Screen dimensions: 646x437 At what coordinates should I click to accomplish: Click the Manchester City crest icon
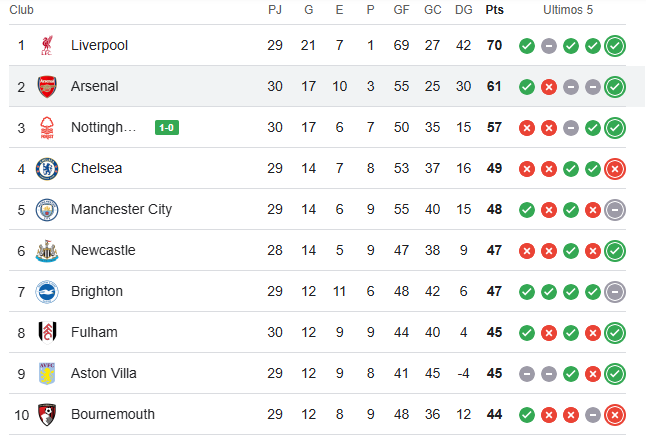coord(47,209)
